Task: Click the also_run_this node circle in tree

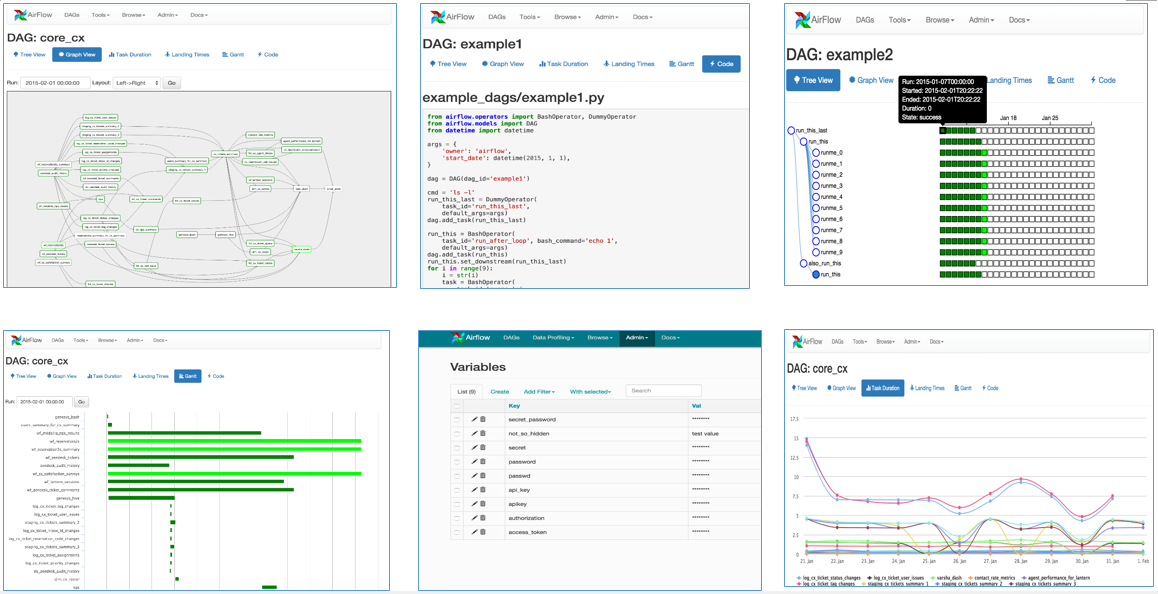Action: [x=804, y=263]
